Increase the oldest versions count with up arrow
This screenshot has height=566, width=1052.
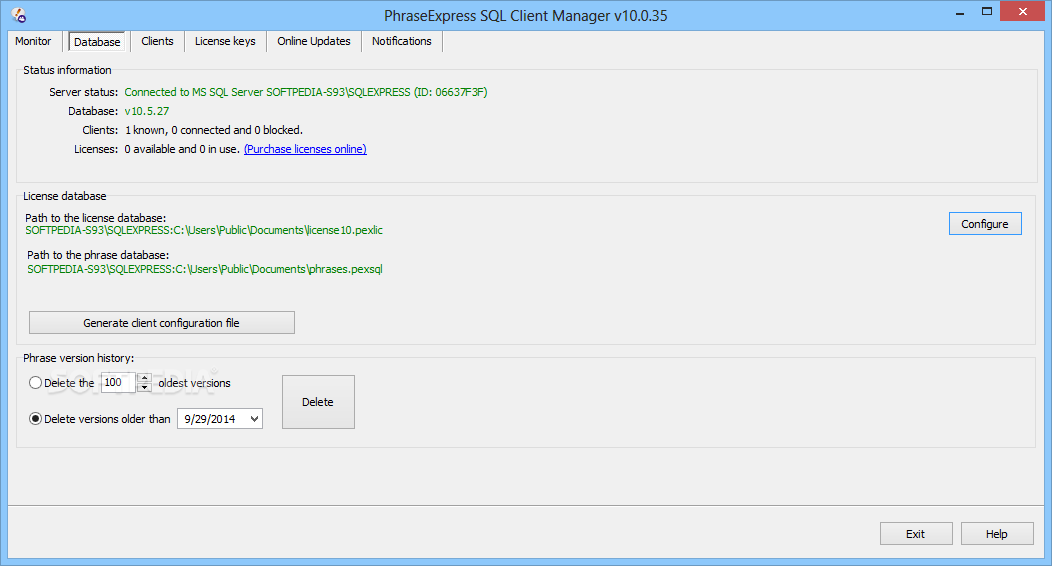[x=144, y=378]
